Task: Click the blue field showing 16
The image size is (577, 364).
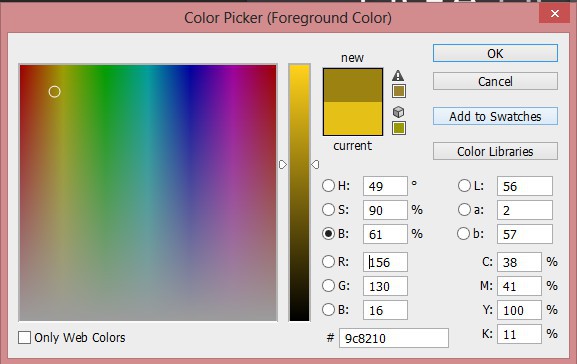Action: (x=385, y=310)
